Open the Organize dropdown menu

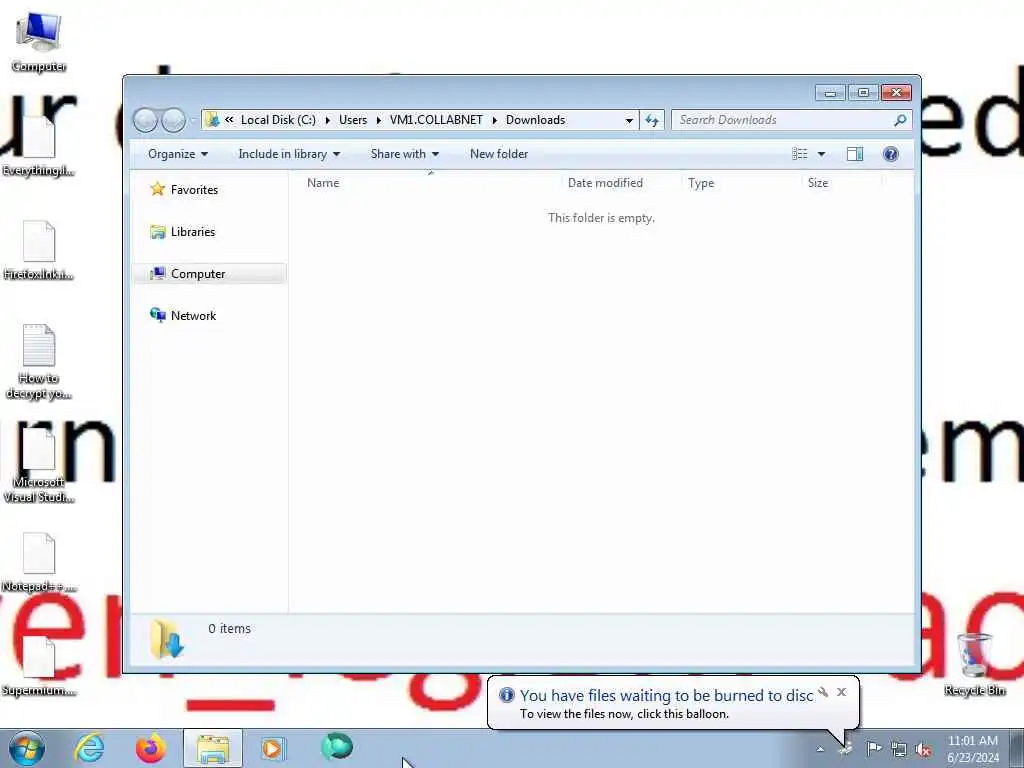pyautogui.click(x=178, y=154)
